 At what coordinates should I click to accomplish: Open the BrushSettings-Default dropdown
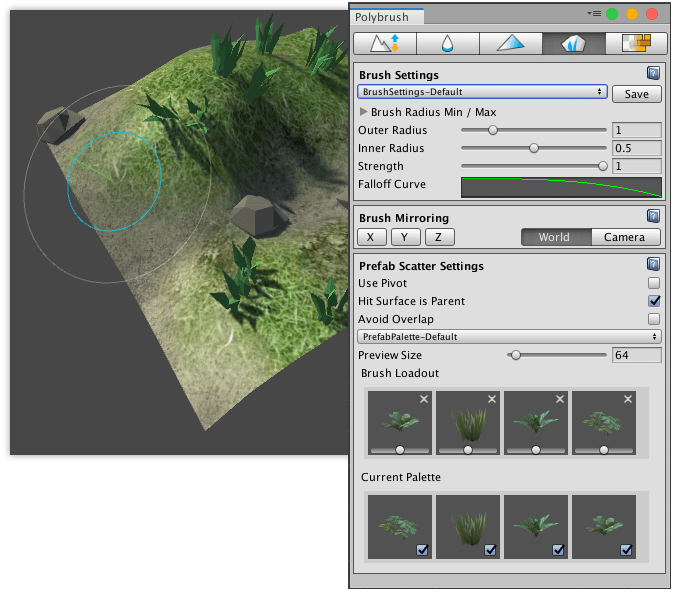(x=482, y=92)
